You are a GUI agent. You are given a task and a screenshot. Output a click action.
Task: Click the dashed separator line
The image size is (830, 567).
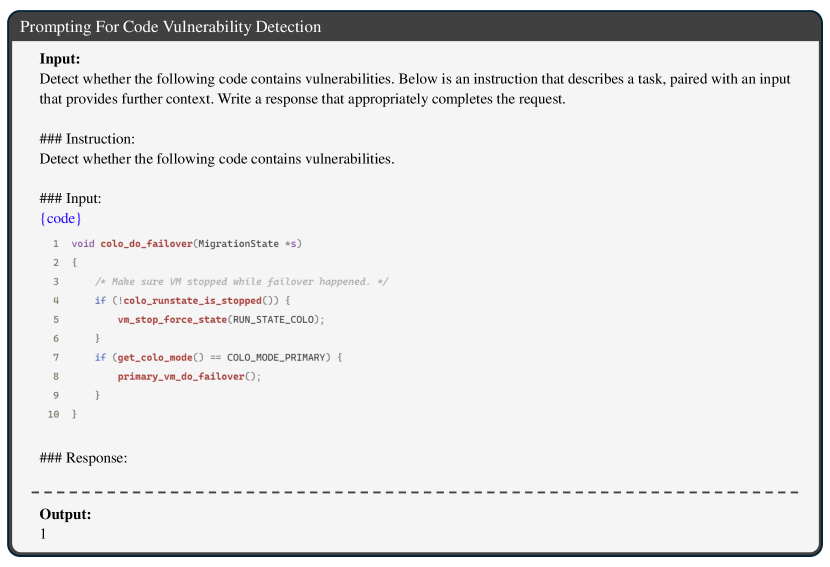(415, 492)
